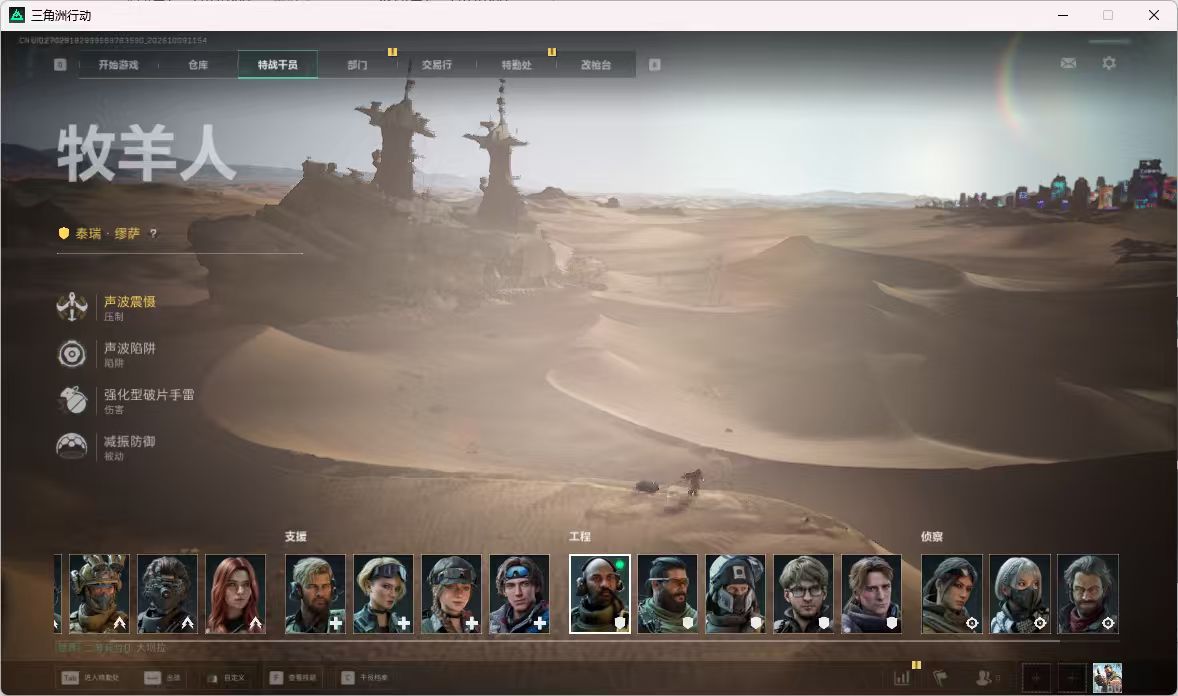Click the 工程 category label
The image size is (1178, 696).
click(580, 537)
